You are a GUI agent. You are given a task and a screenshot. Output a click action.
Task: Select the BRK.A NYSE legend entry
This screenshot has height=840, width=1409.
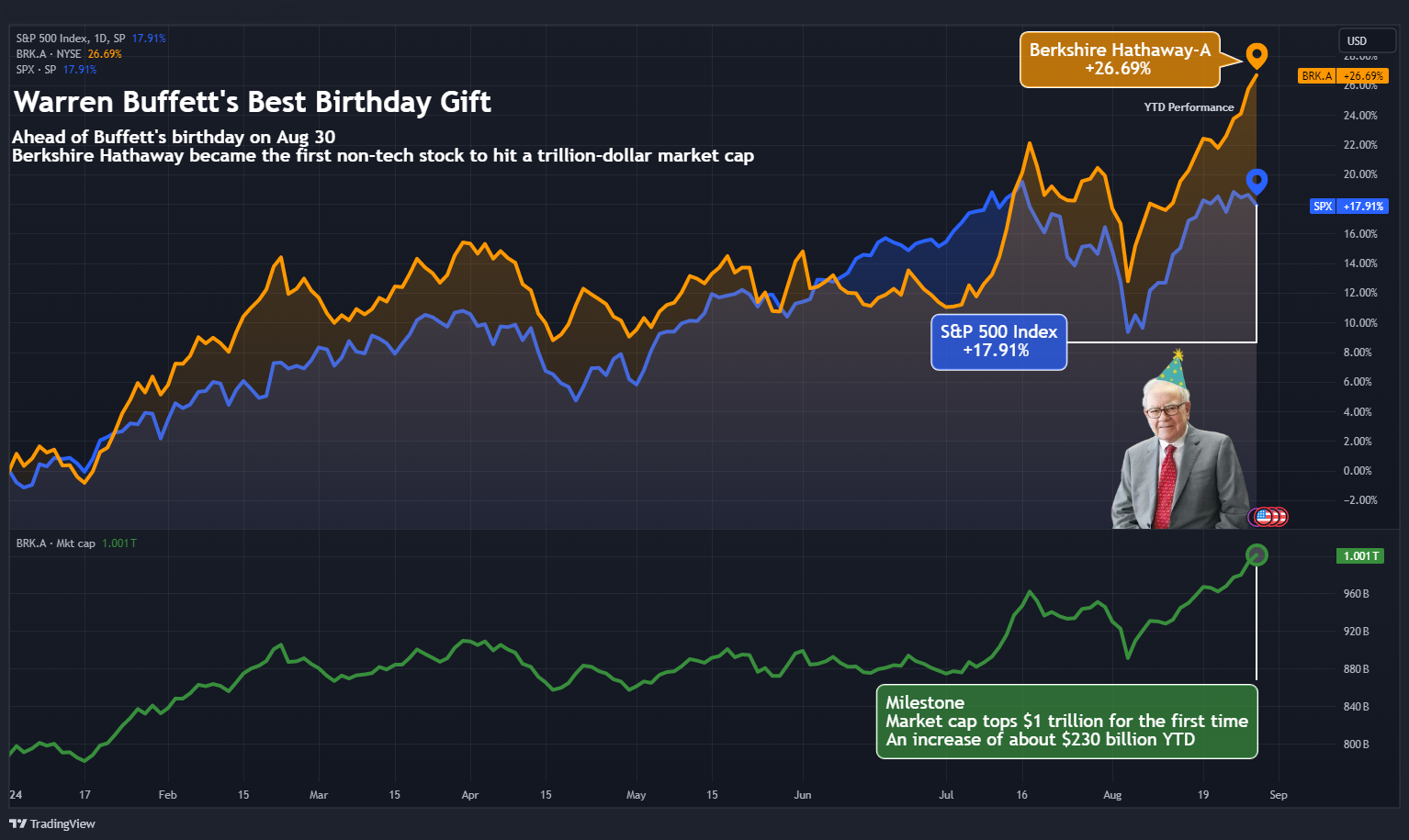click(x=49, y=54)
